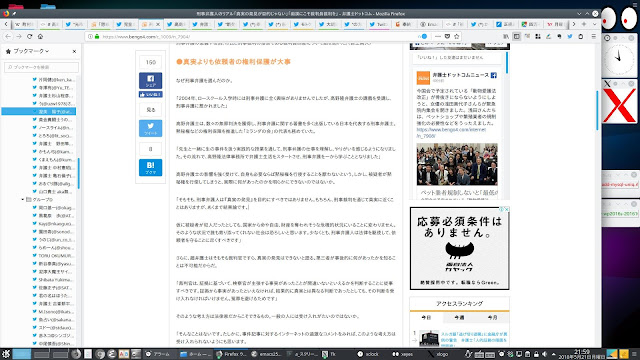Show site info via the green padlock
The image size is (640, 360).
pos(97,36)
